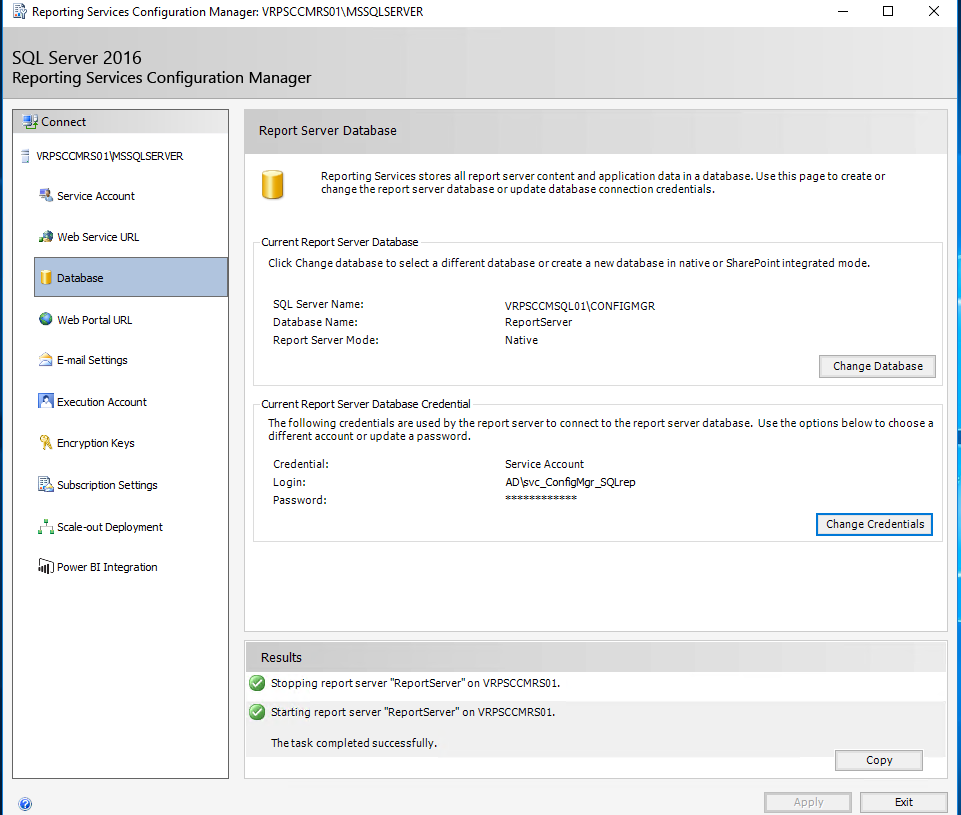Click the Change Credentials button
This screenshot has width=961, height=815.
point(875,524)
